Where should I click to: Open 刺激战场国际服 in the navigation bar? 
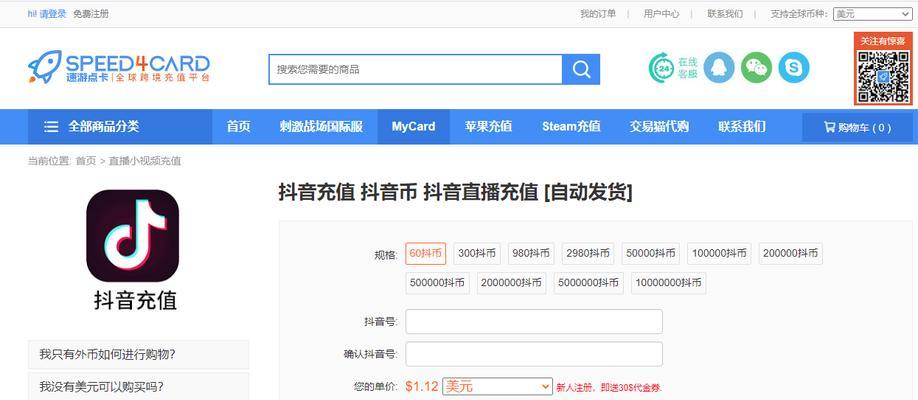(x=321, y=127)
